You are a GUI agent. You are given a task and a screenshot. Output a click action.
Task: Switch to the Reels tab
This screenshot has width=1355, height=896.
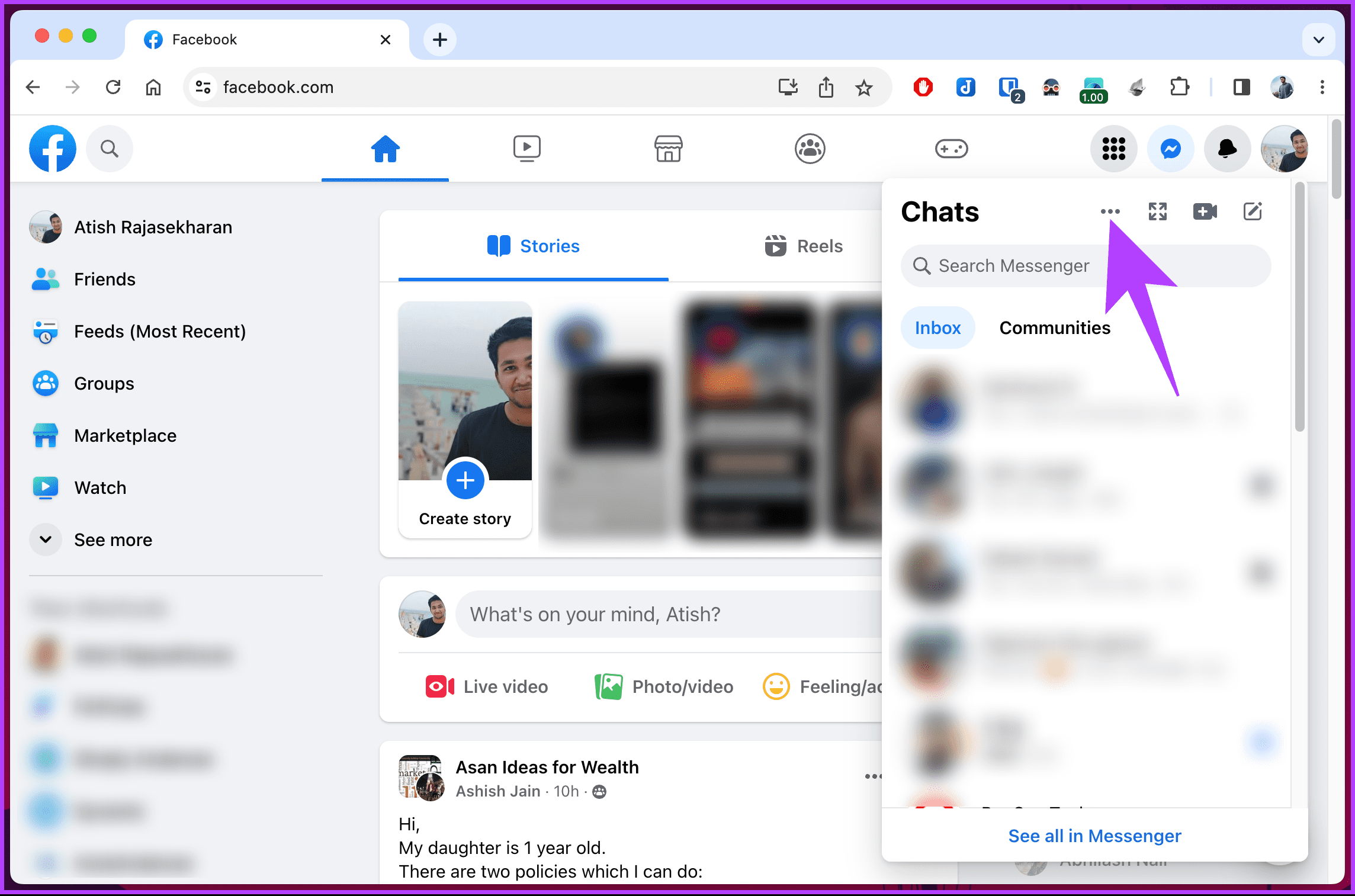pyautogui.click(x=803, y=246)
